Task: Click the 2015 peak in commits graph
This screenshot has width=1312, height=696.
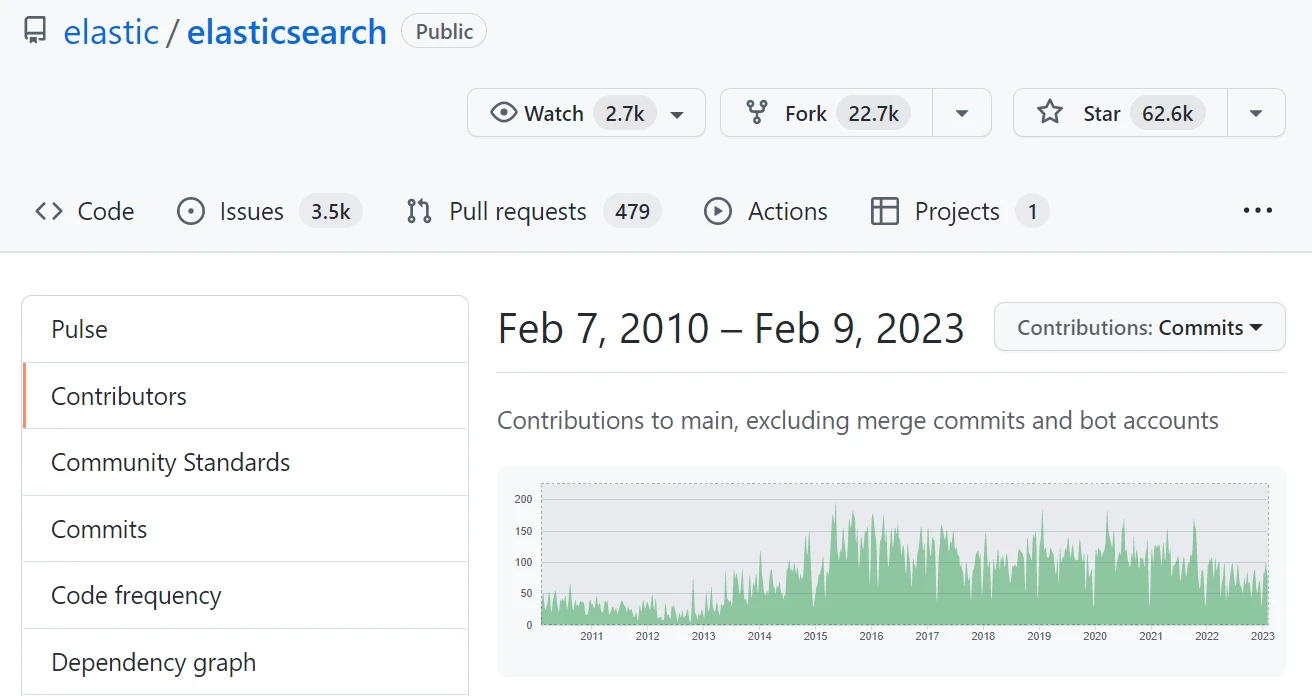Action: click(834, 508)
